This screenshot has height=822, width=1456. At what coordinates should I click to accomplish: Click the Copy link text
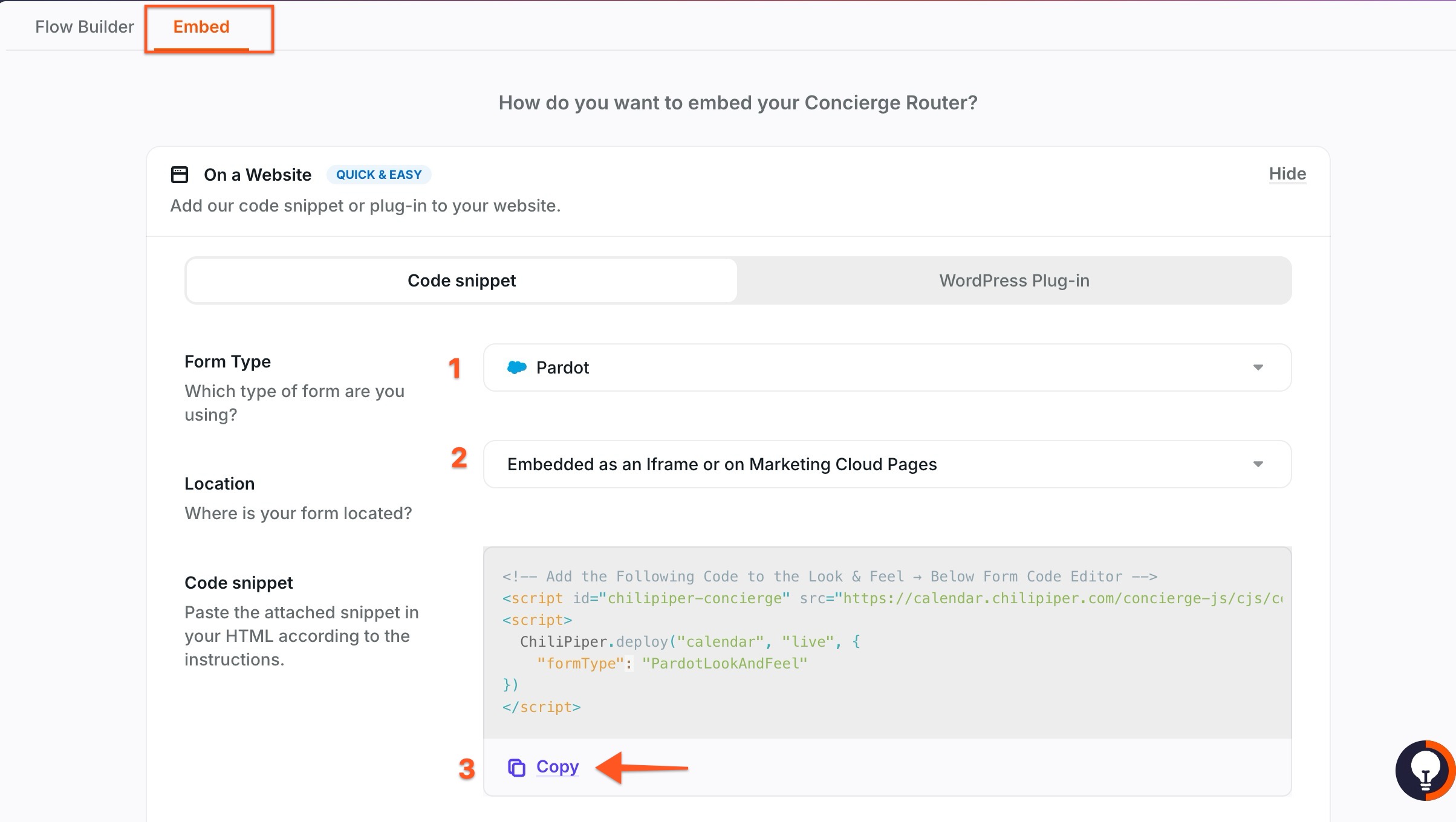coord(557,766)
